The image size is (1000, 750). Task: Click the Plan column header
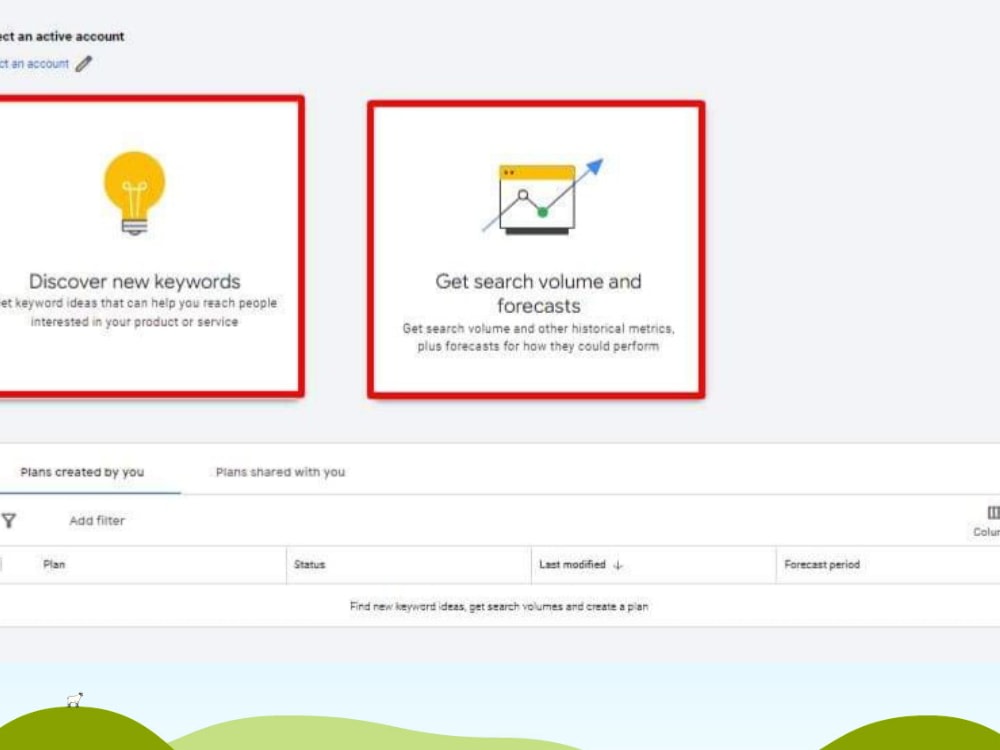tap(54, 565)
